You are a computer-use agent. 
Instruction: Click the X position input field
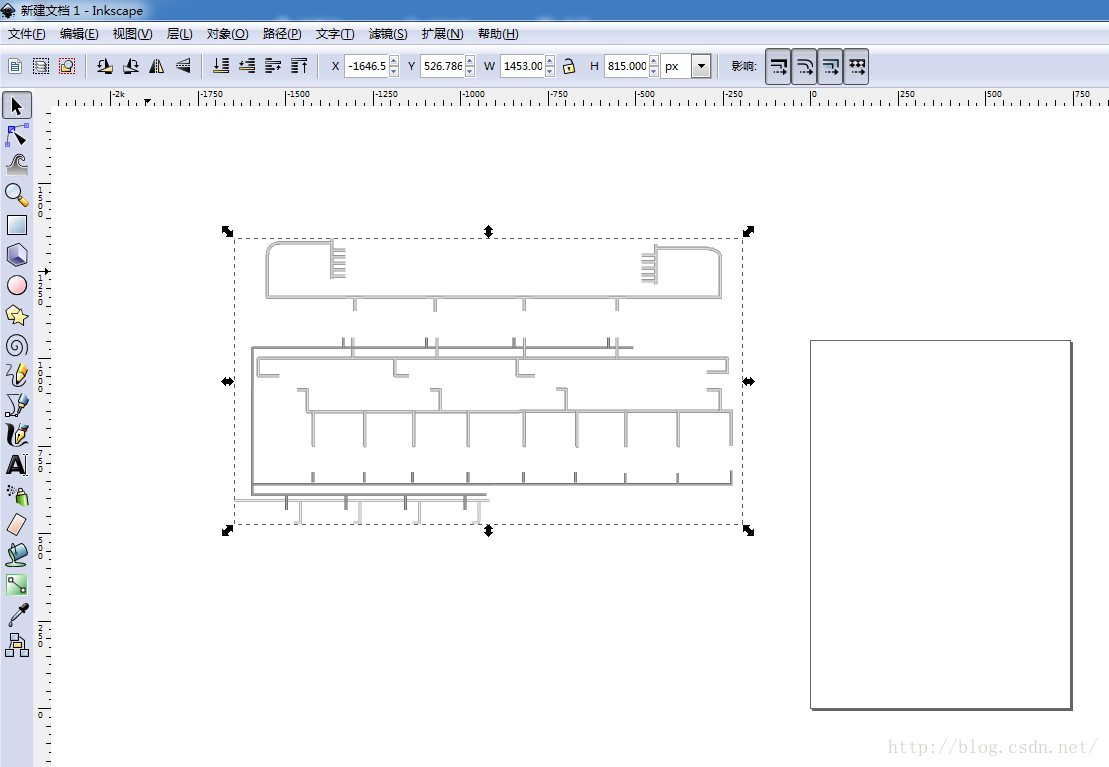point(367,67)
